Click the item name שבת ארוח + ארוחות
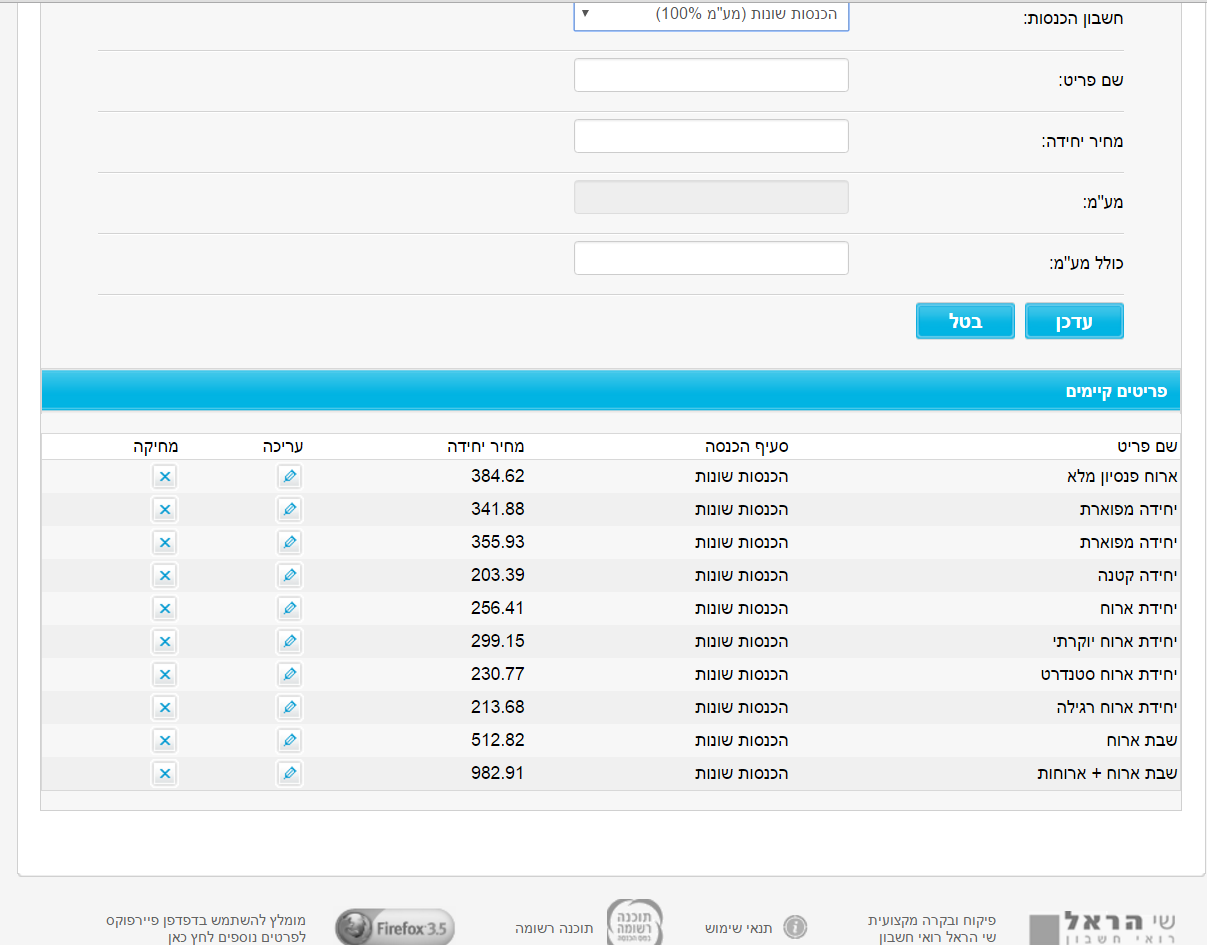Viewport: 1207px width, 945px height. [1108, 774]
